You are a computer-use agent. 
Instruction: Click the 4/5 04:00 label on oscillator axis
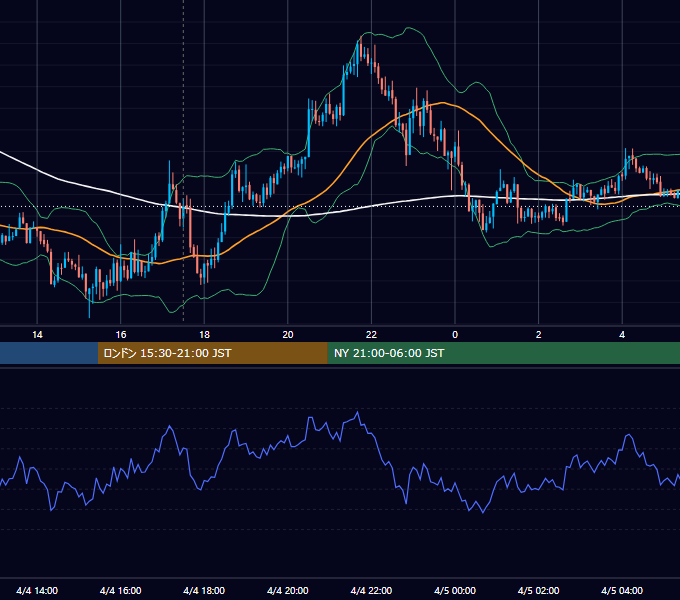coord(622,590)
